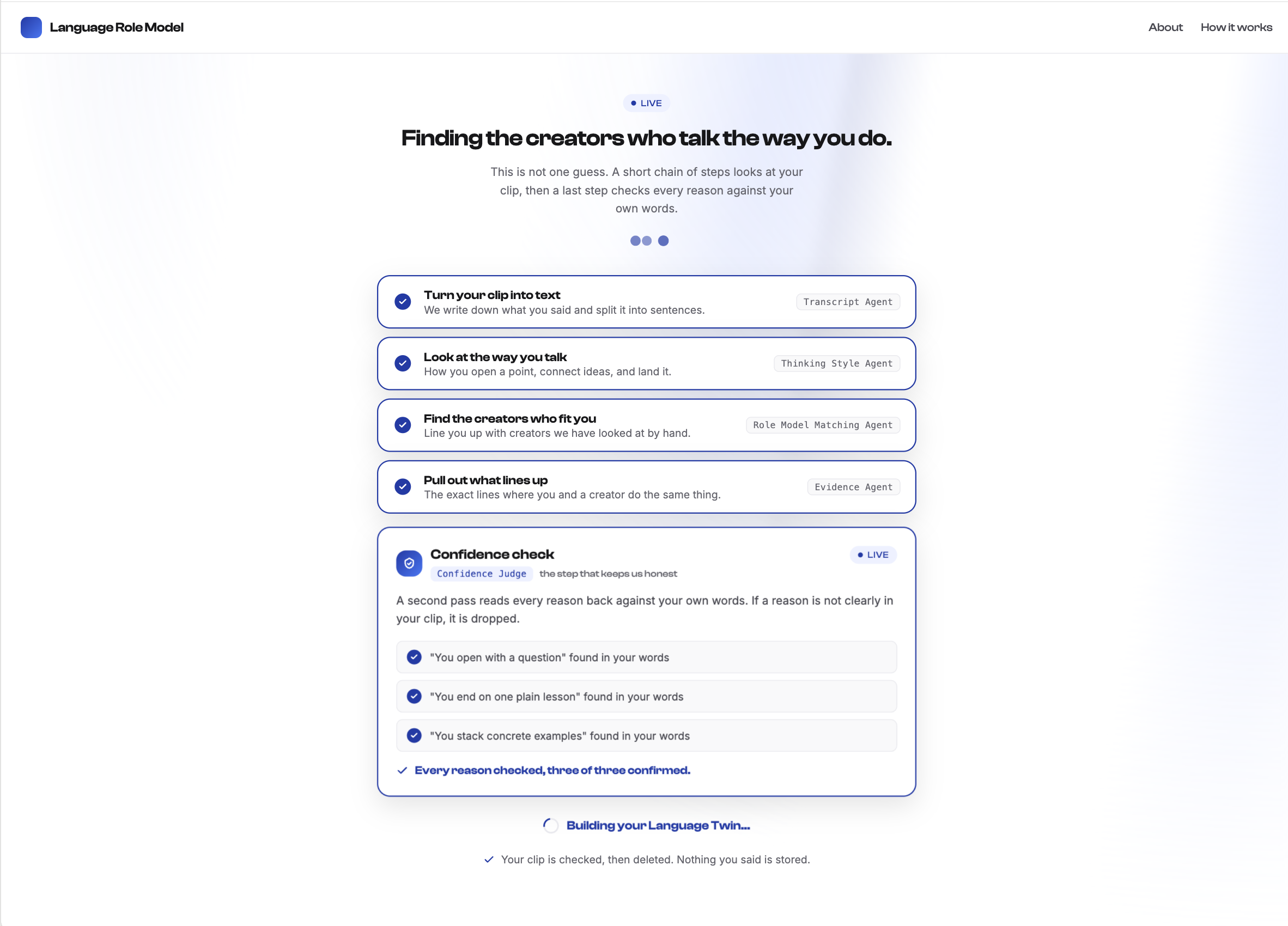
Task: Click the blue Language Role Model logo square
Action: tap(31, 27)
